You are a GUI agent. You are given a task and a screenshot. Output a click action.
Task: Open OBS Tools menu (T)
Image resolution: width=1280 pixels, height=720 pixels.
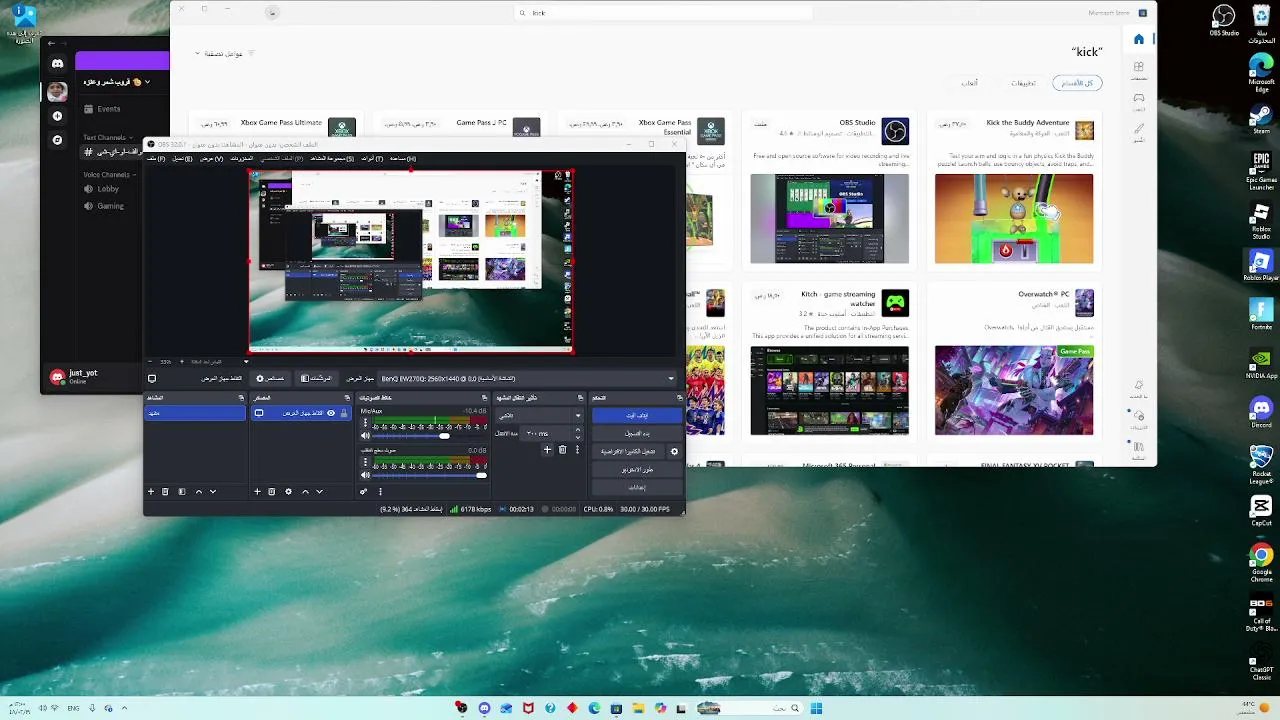pyautogui.click(x=372, y=158)
